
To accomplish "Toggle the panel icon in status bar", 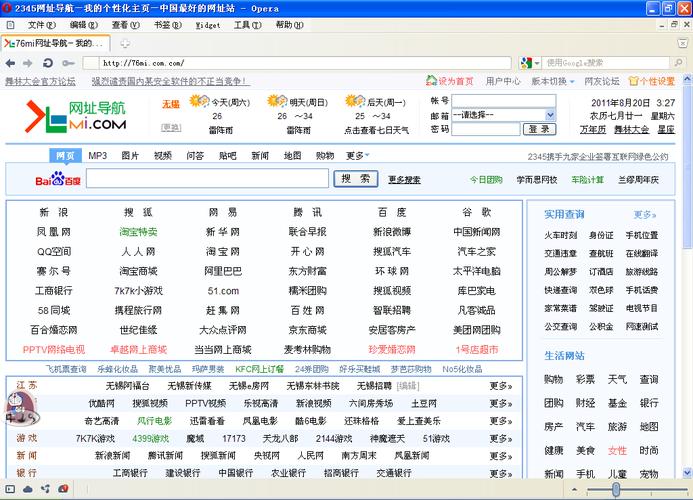I will [x=10, y=489].
